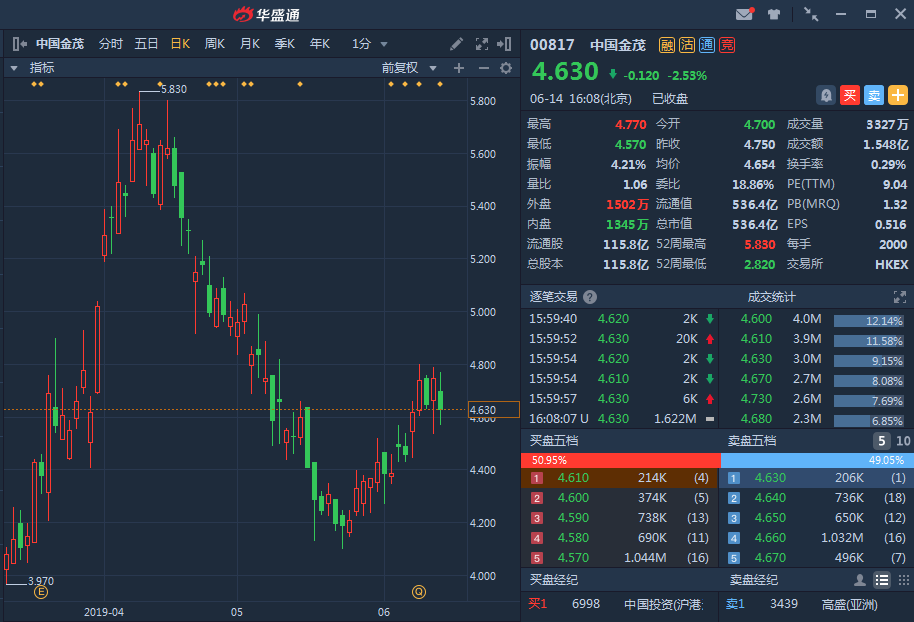This screenshot has width=914, height=622.
Task: Show broker queue person view
Action: [860, 580]
